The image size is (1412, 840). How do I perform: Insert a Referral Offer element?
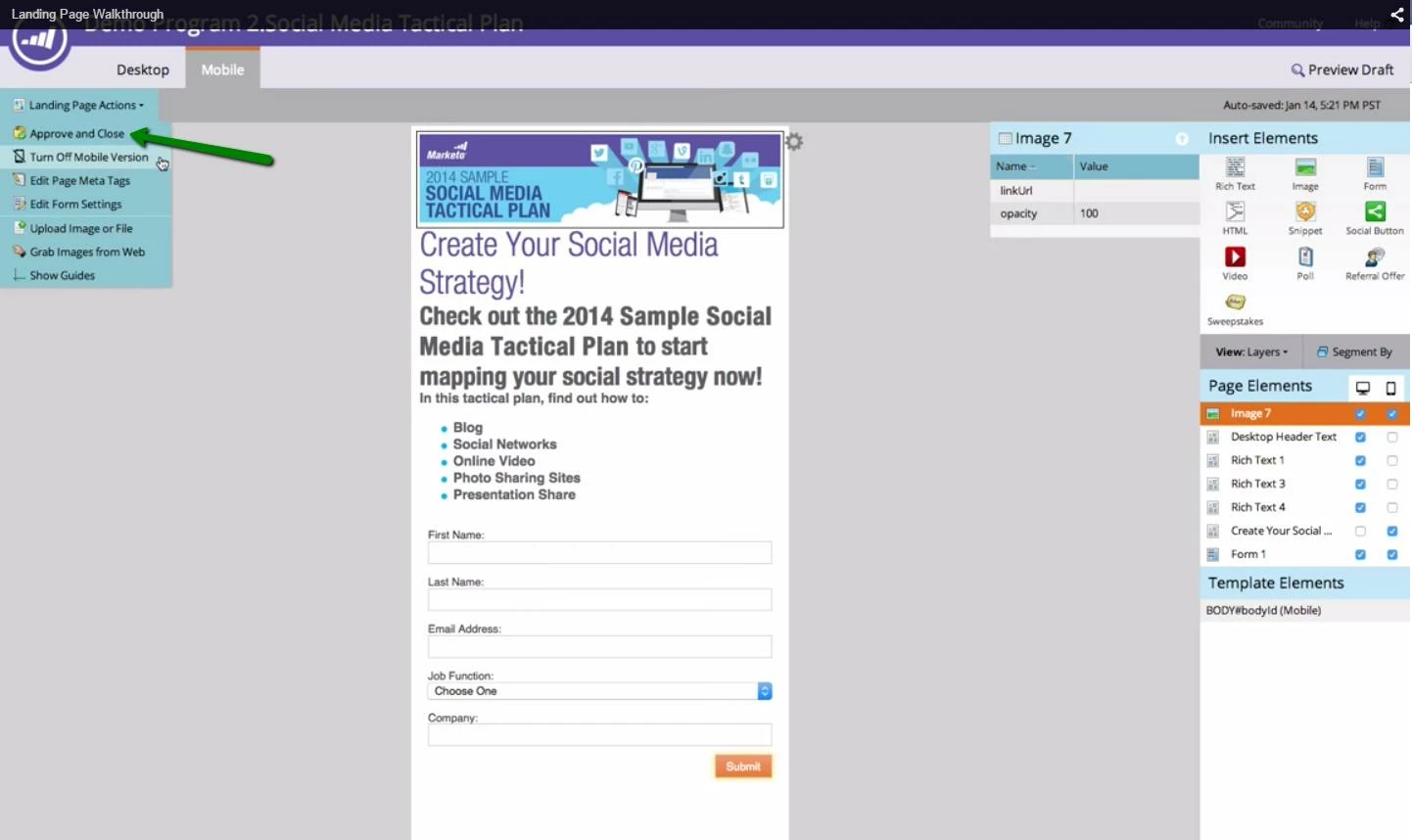1375,263
